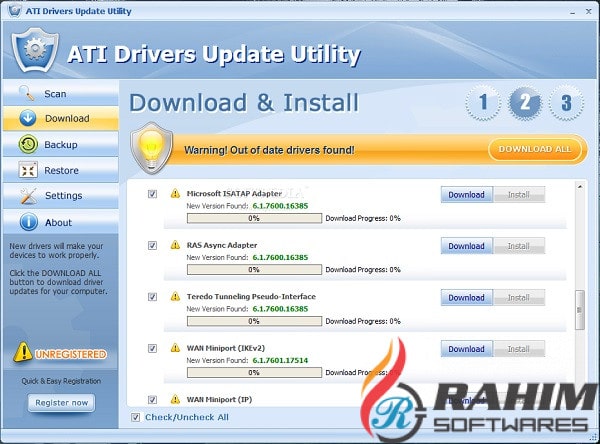Uncheck the WAN Miniport (IP) checkbox
600x444 pixels.
[x=152, y=400]
